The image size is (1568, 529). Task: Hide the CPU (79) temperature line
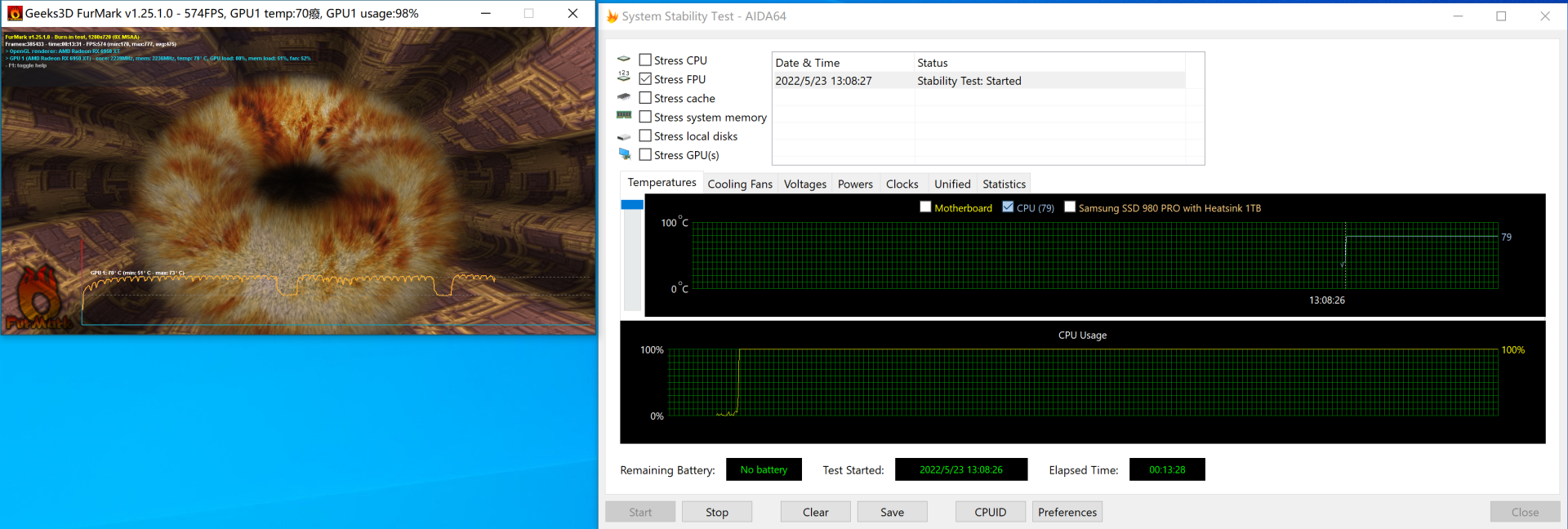click(1008, 207)
